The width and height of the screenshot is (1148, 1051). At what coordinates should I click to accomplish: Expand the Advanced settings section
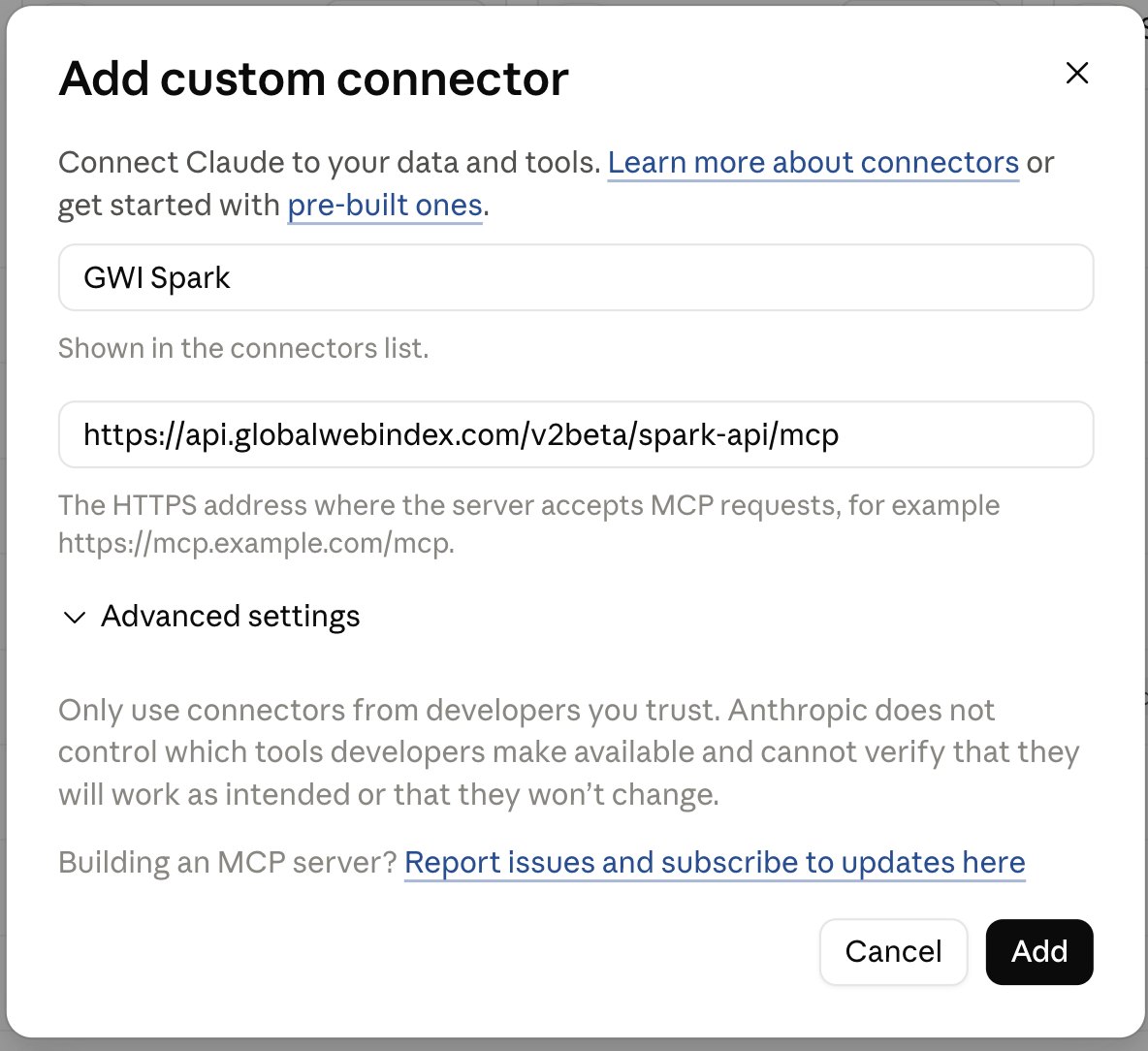coord(210,617)
